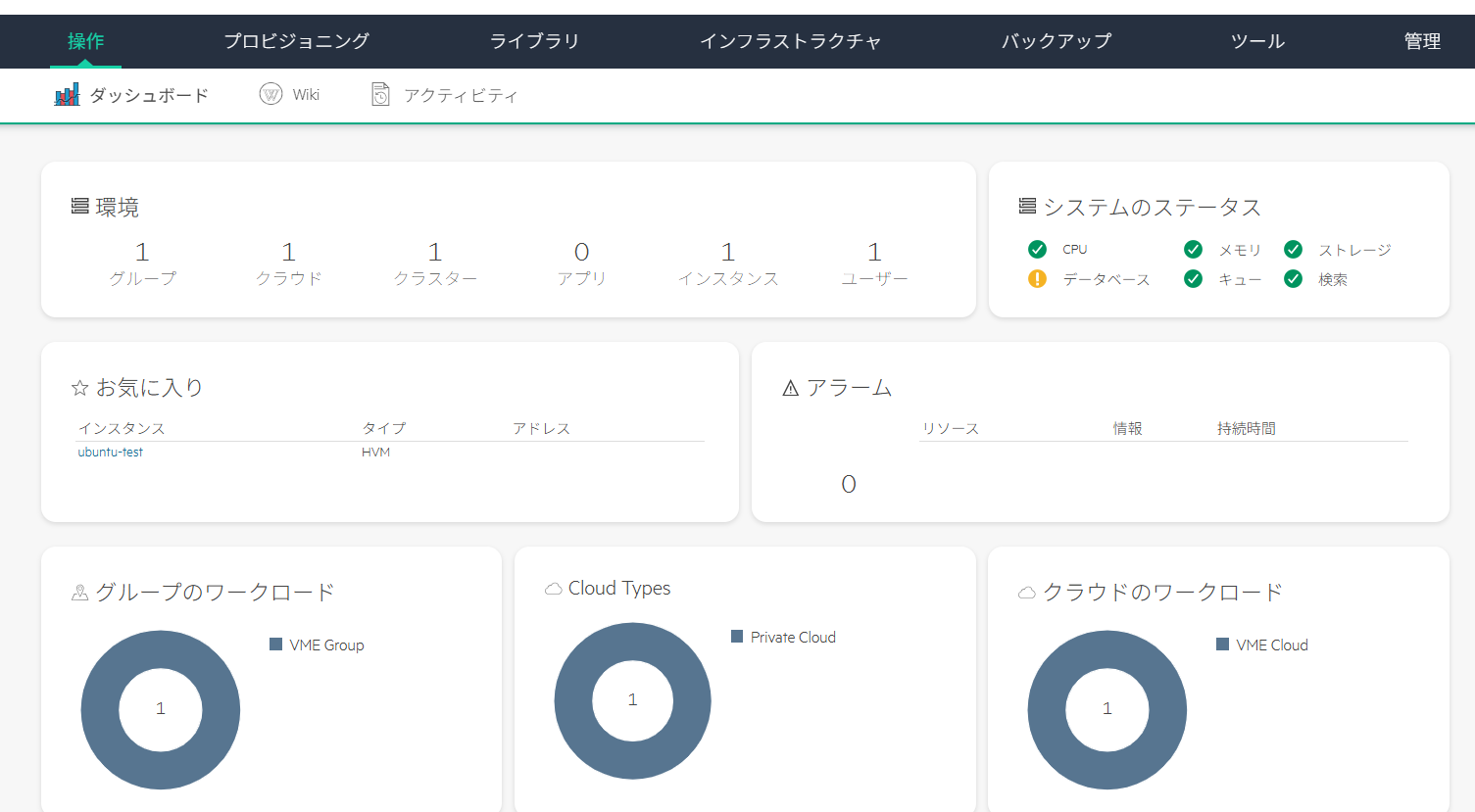Click the ダッシュボード chart icon
This screenshot has width=1475, height=812.
coord(67,95)
